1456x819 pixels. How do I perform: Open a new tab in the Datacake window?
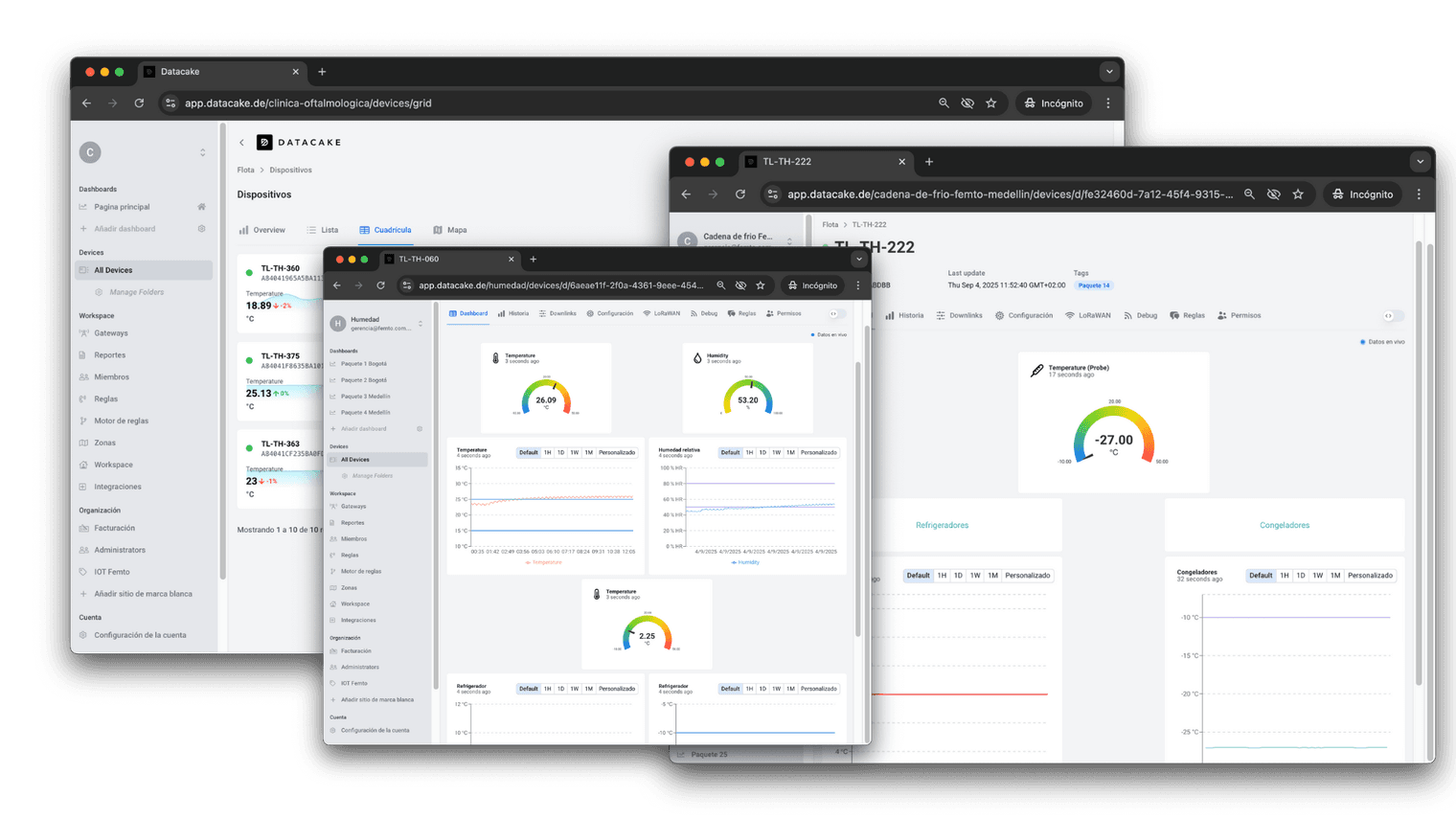coord(322,72)
